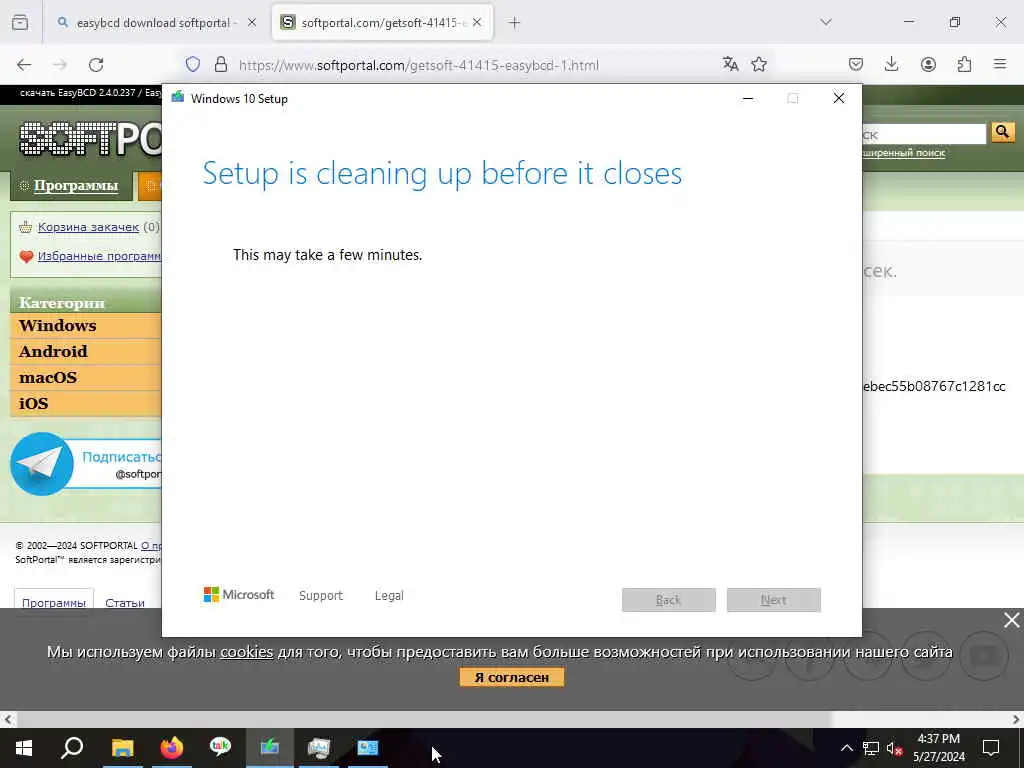Open the Talk chat app on taskbar
Screen dimensions: 1024x768
pyautogui.click(x=220, y=746)
